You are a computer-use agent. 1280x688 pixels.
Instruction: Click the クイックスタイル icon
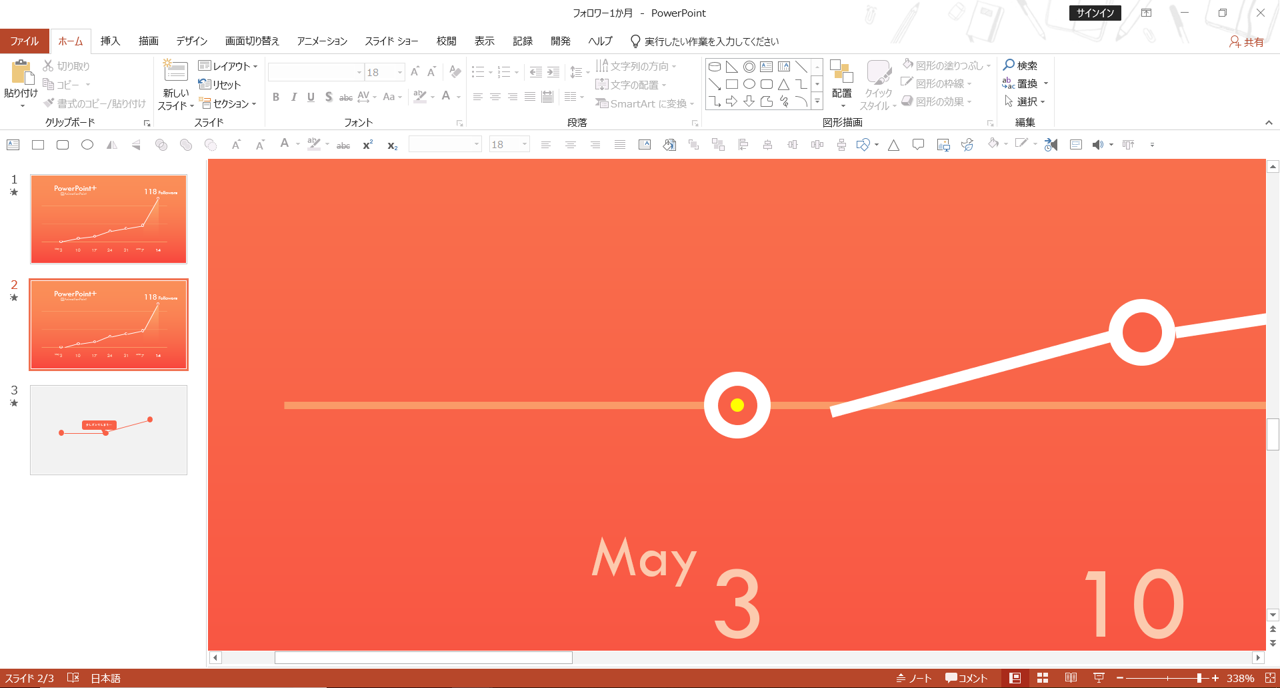[878, 84]
